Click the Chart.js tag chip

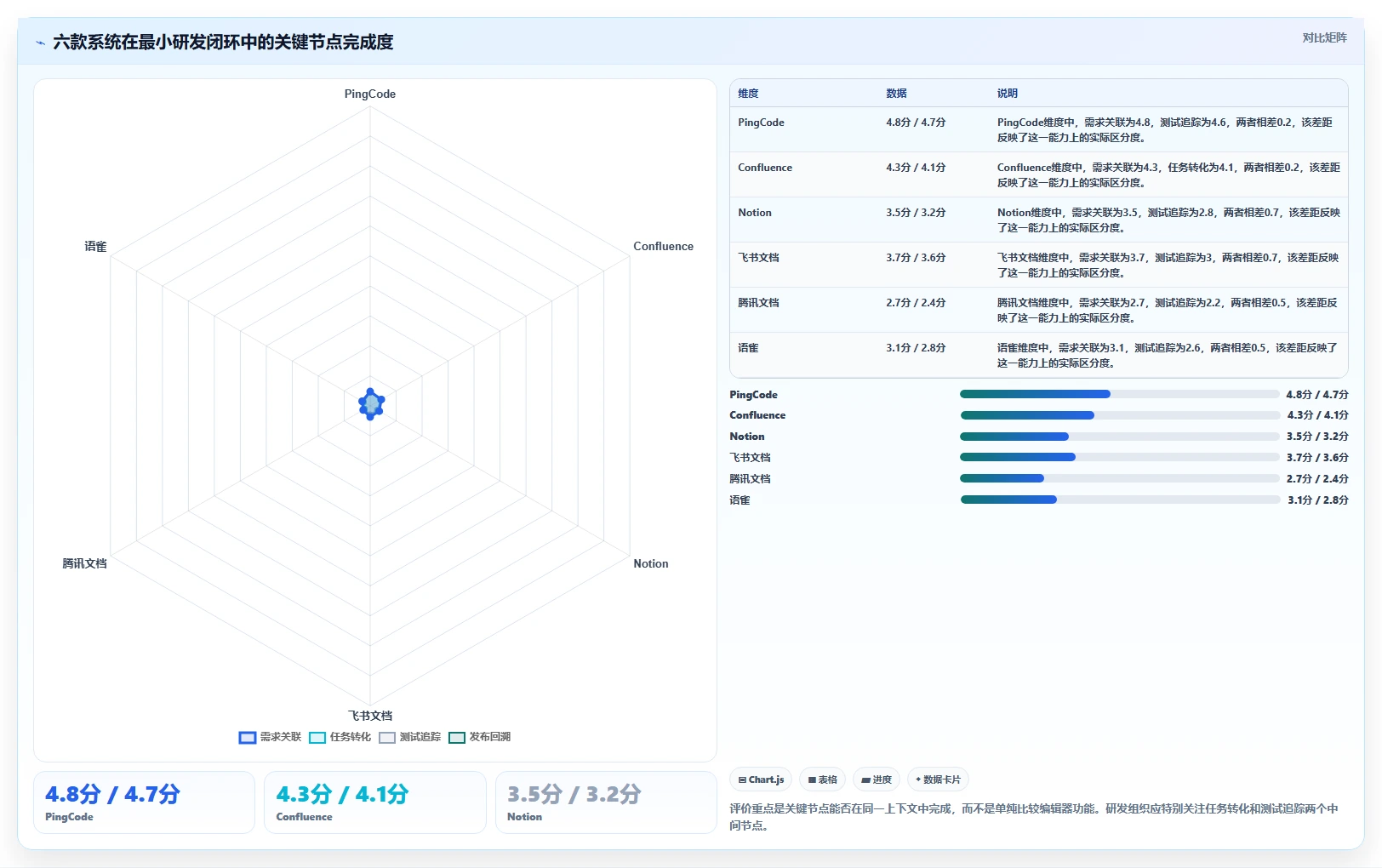click(x=761, y=779)
